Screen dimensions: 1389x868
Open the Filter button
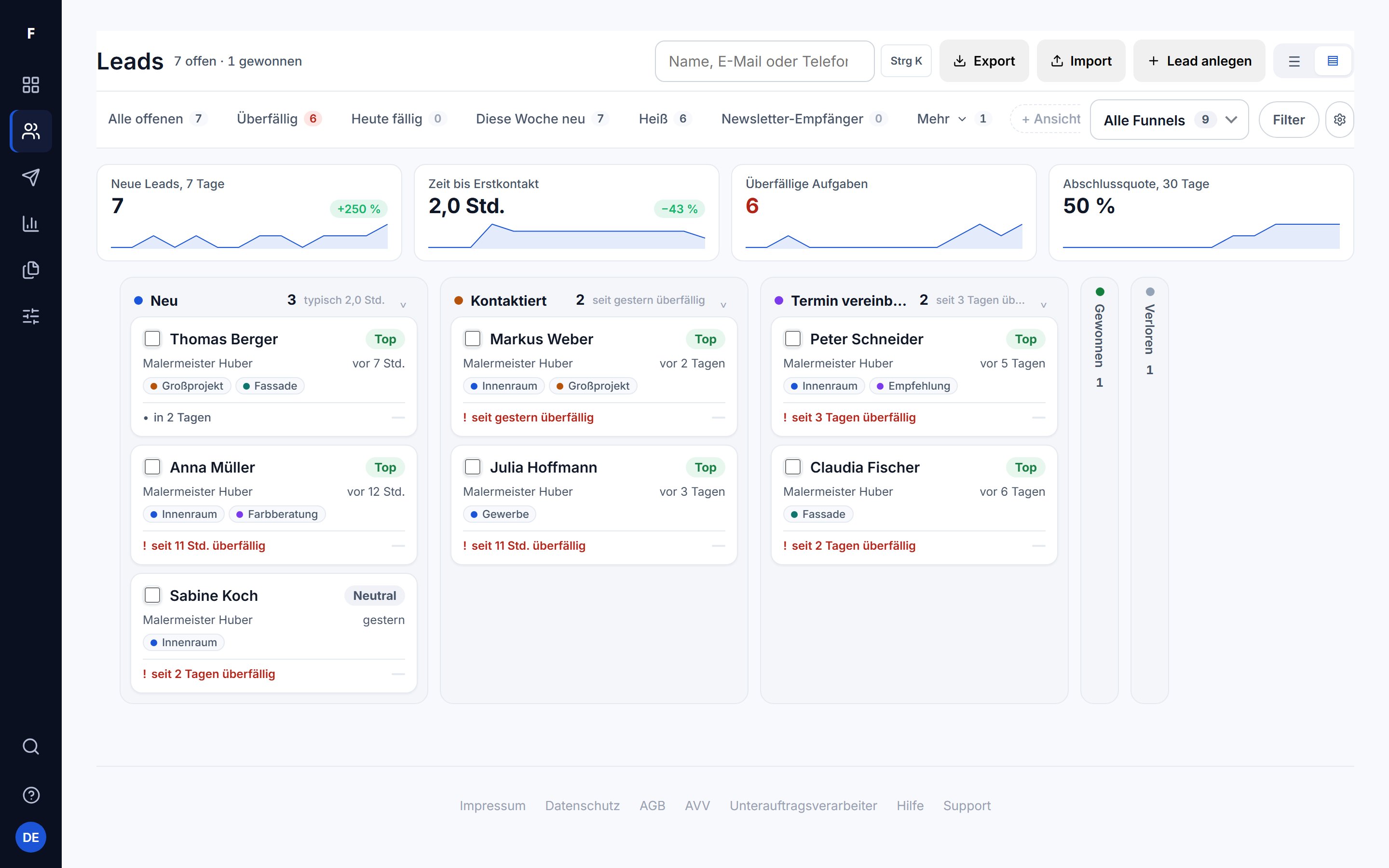1289,120
